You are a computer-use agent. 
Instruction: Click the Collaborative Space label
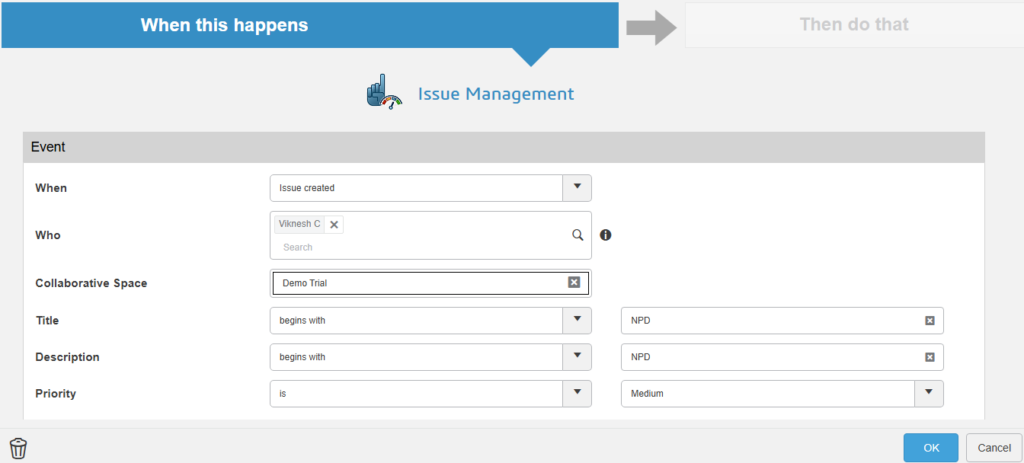point(91,283)
